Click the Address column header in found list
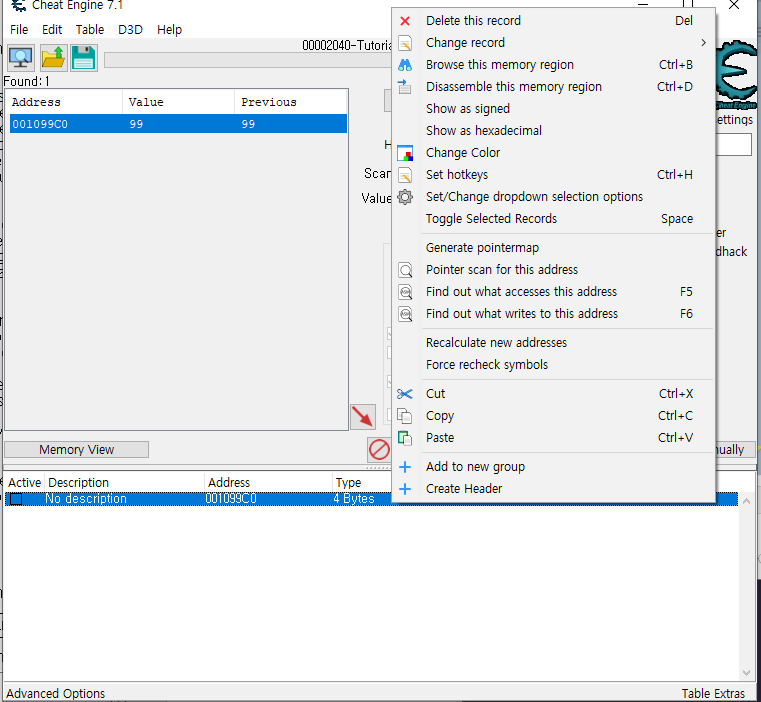The height and width of the screenshot is (702, 761). tap(66, 102)
